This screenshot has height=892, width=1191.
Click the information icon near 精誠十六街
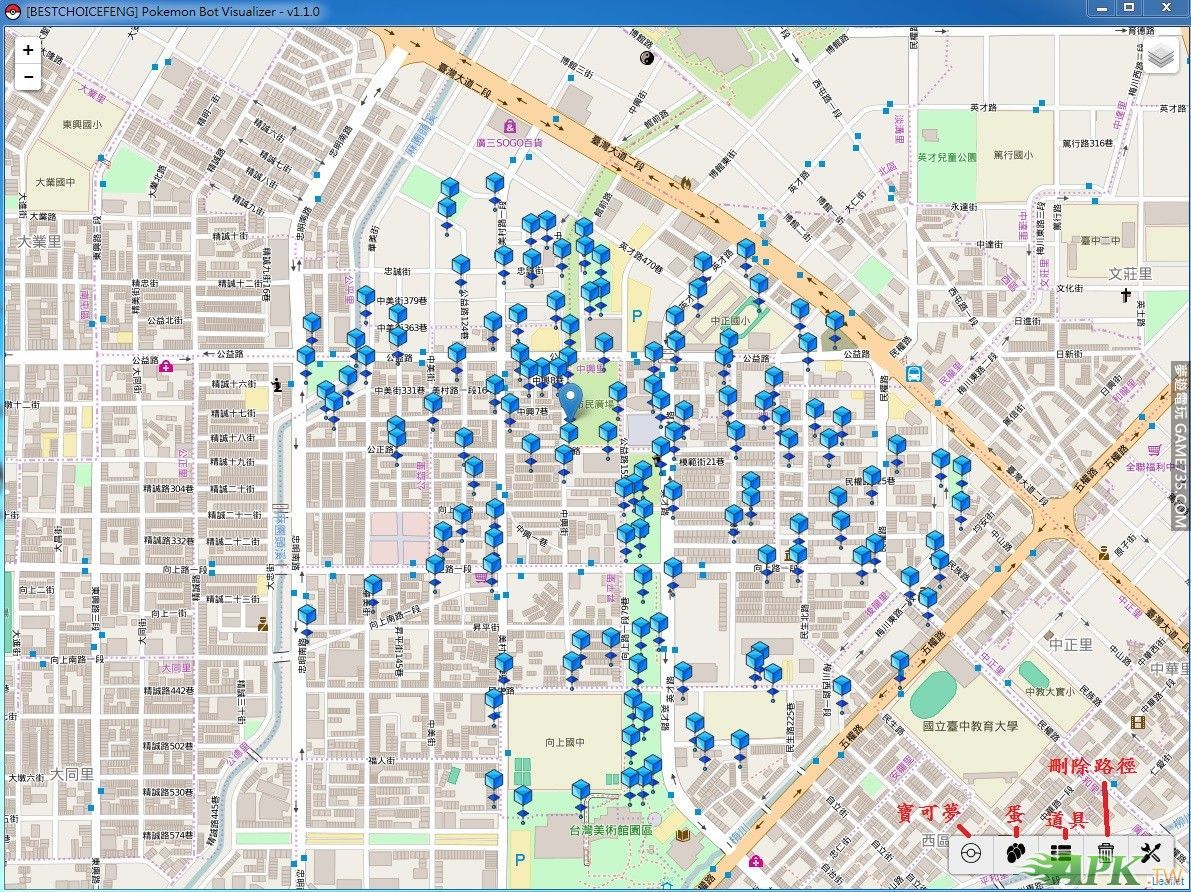[x=277, y=383]
